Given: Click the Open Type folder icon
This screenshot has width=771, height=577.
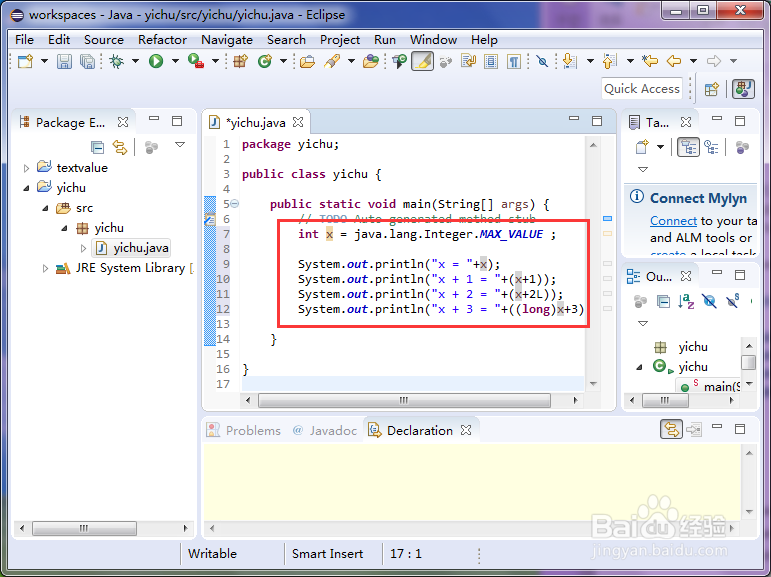Looking at the screenshot, I should coord(307,61).
